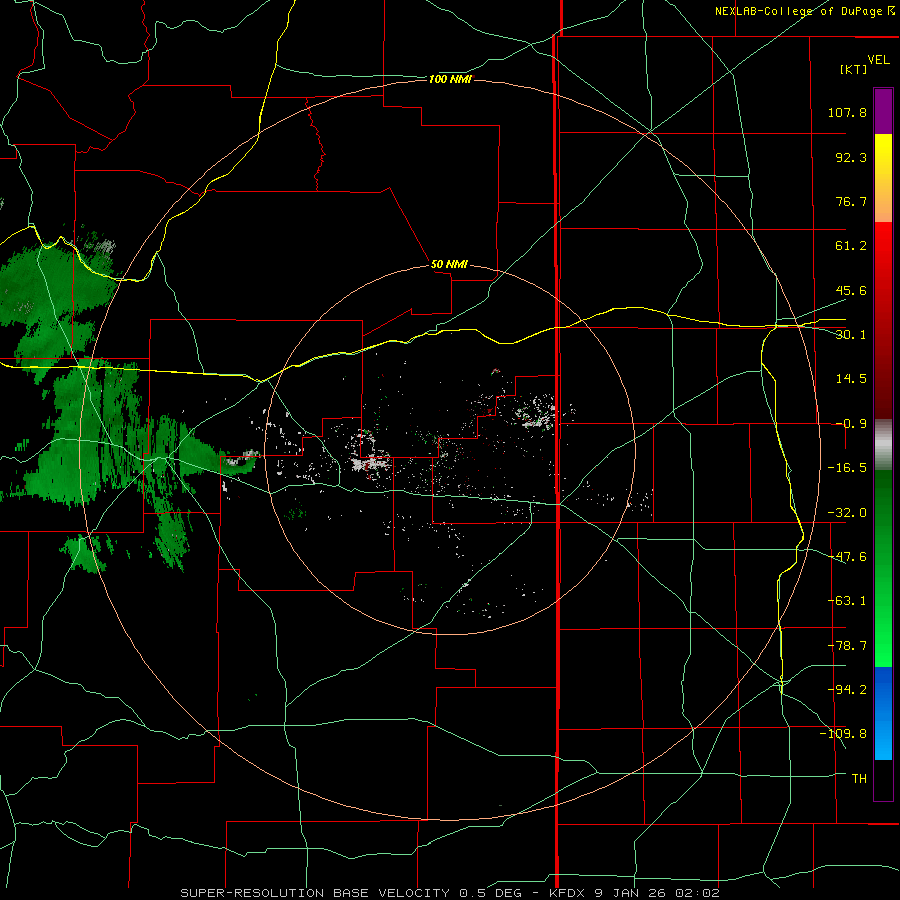This screenshot has width=900, height=900.
Task: Click the -0.9 legend value
Action: coord(851,424)
